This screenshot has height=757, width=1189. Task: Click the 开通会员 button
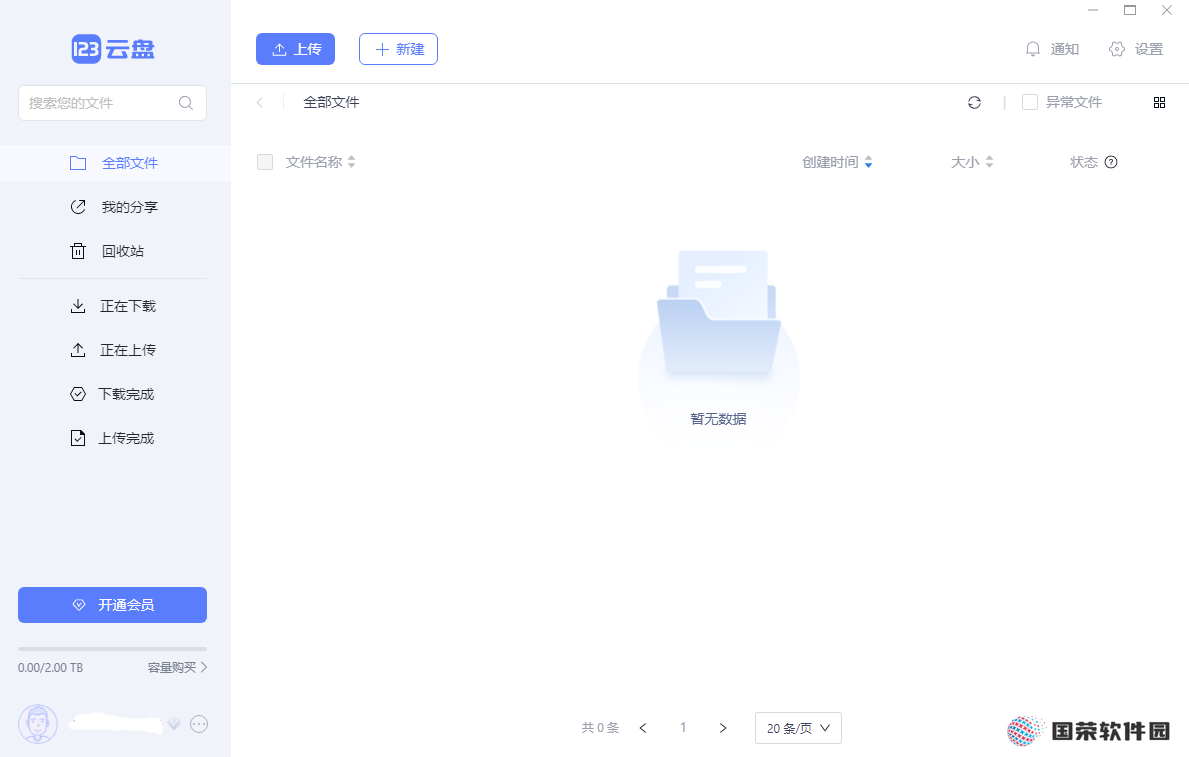pyautogui.click(x=112, y=605)
